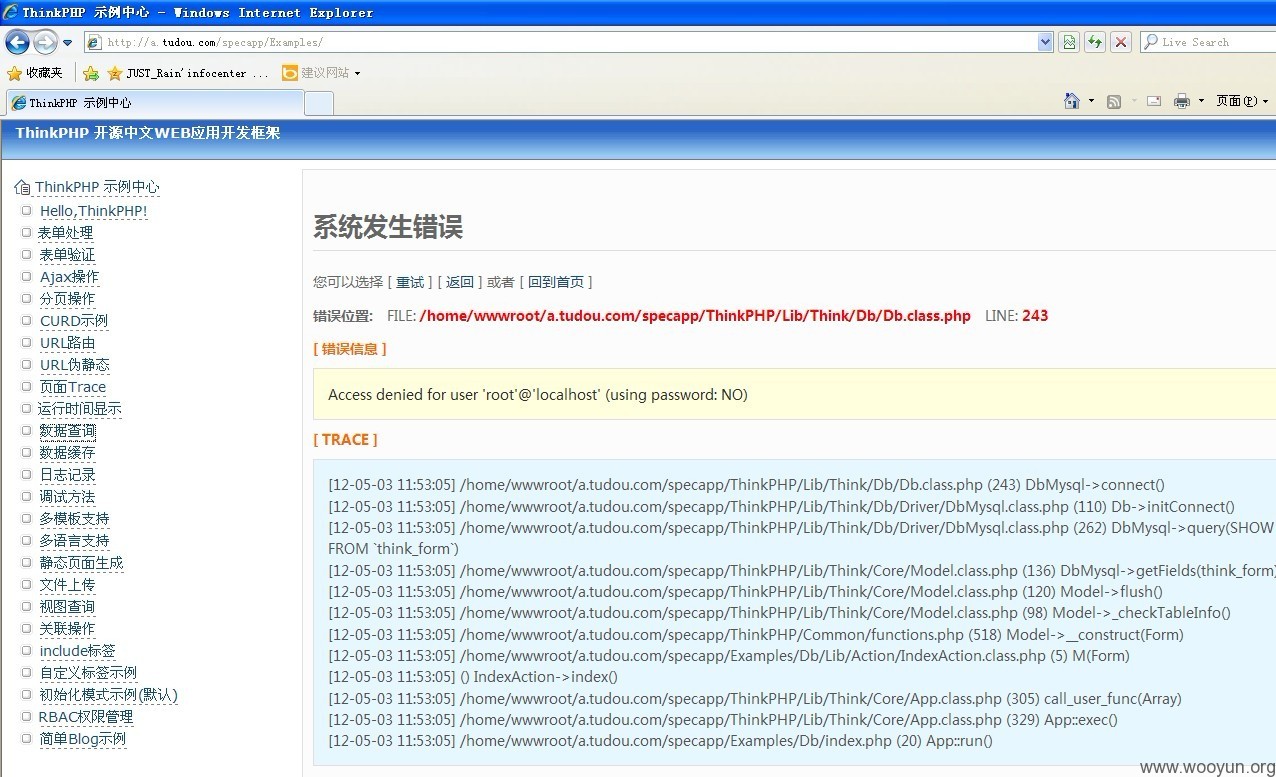
Task: Click ThinkPHP 示例中心 root tree link
Action: (97, 187)
